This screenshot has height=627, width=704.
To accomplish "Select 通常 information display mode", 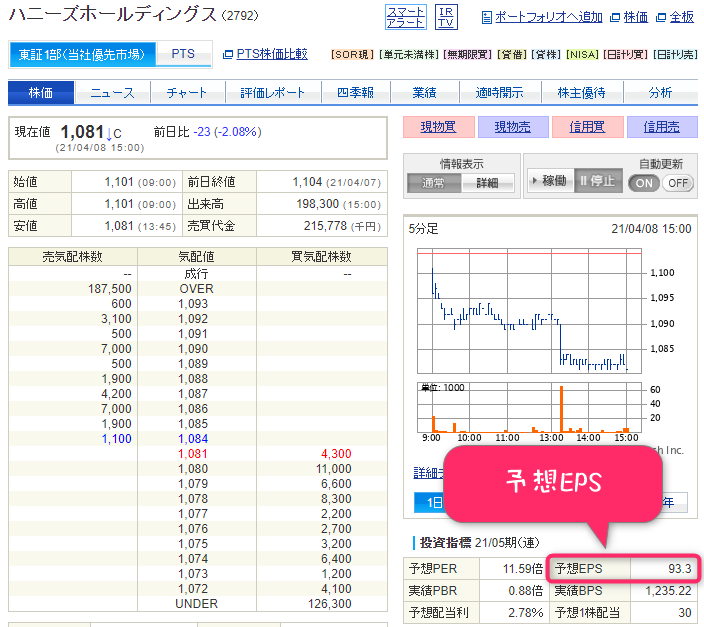I will [x=433, y=183].
